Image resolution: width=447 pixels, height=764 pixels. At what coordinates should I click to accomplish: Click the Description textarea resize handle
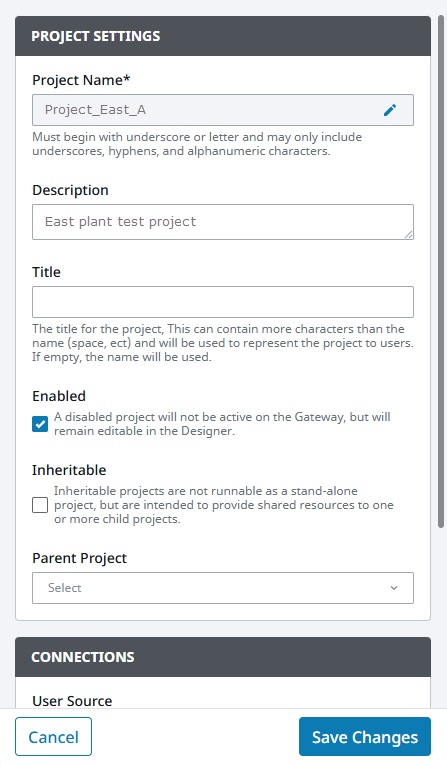point(408,234)
